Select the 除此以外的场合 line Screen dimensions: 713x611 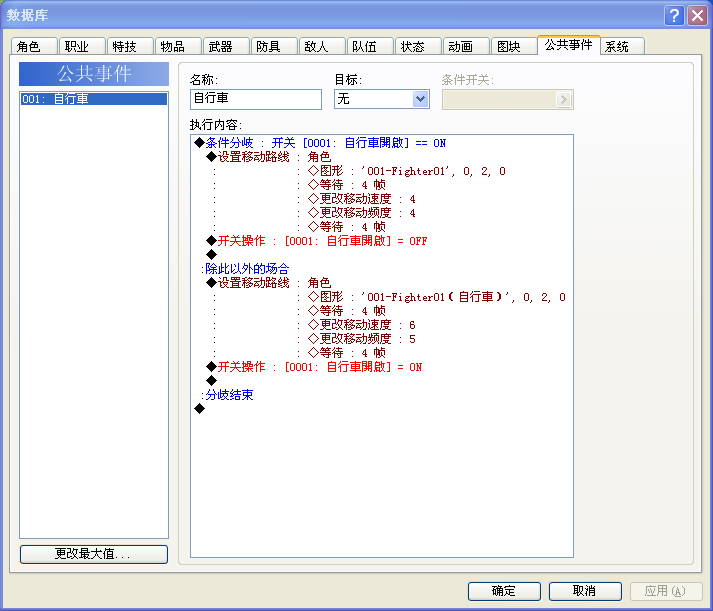(x=245, y=269)
